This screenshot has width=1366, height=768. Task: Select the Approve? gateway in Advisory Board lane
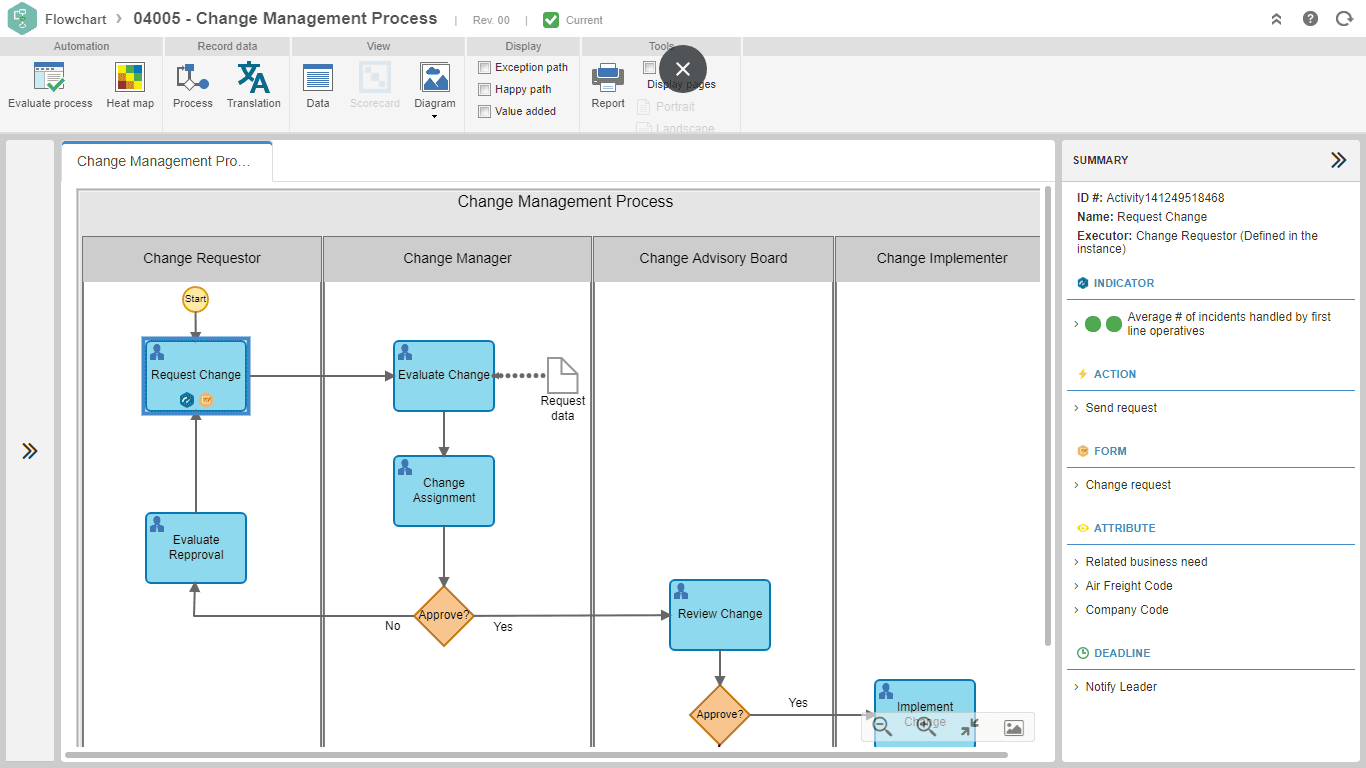[x=720, y=714]
